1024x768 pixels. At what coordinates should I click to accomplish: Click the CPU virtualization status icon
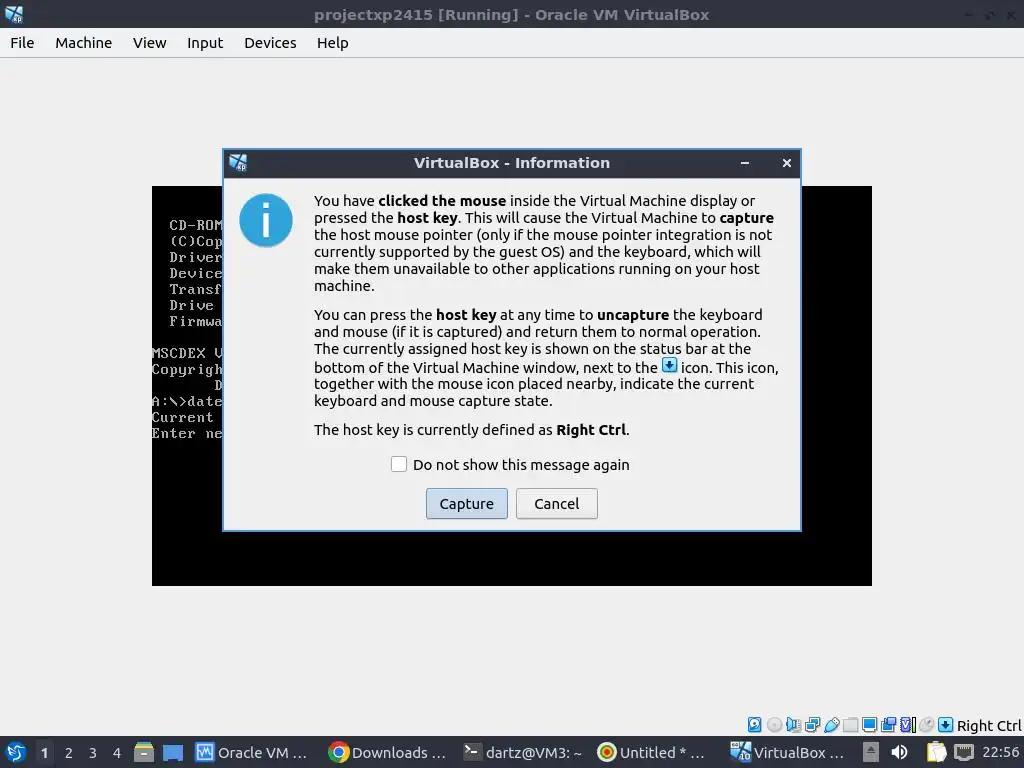tap(908, 724)
